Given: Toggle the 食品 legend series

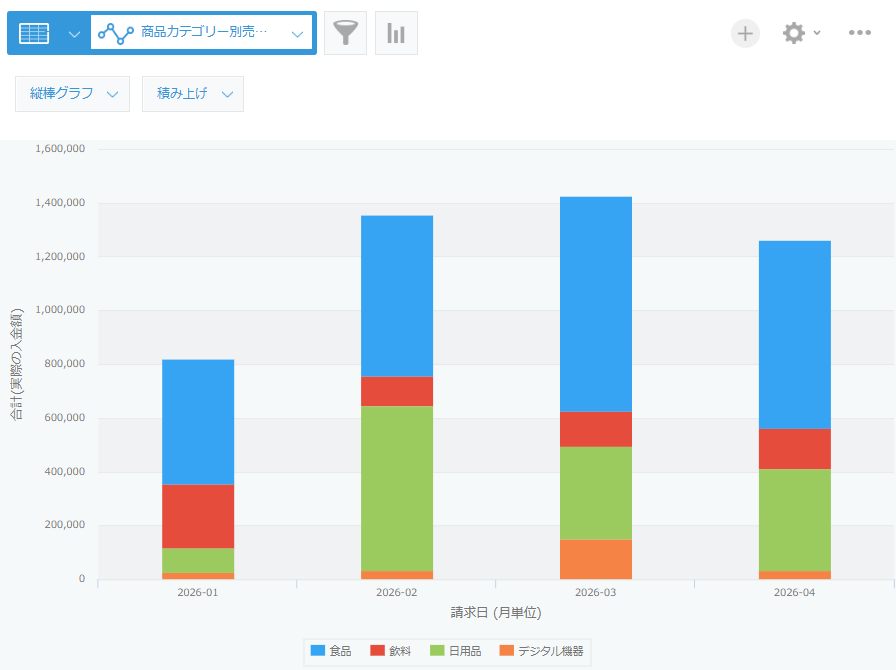Looking at the screenshot, I should [331, 651].
